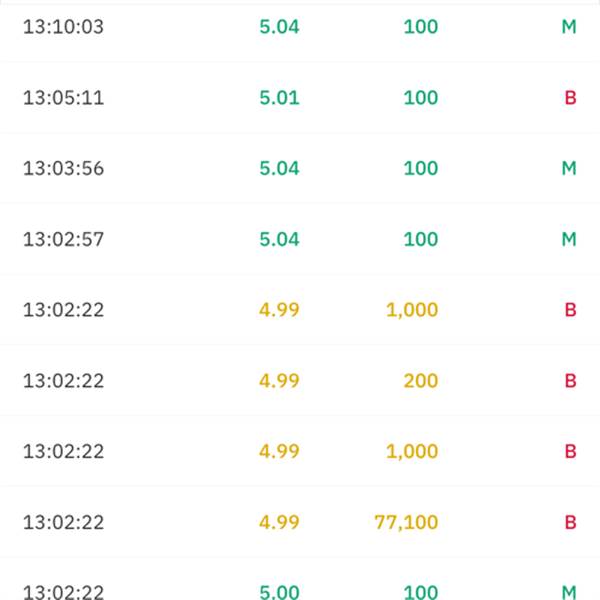Viewport: 600px width, 600px height.
Task: Click the 5.00 price value
Action: 279,592
